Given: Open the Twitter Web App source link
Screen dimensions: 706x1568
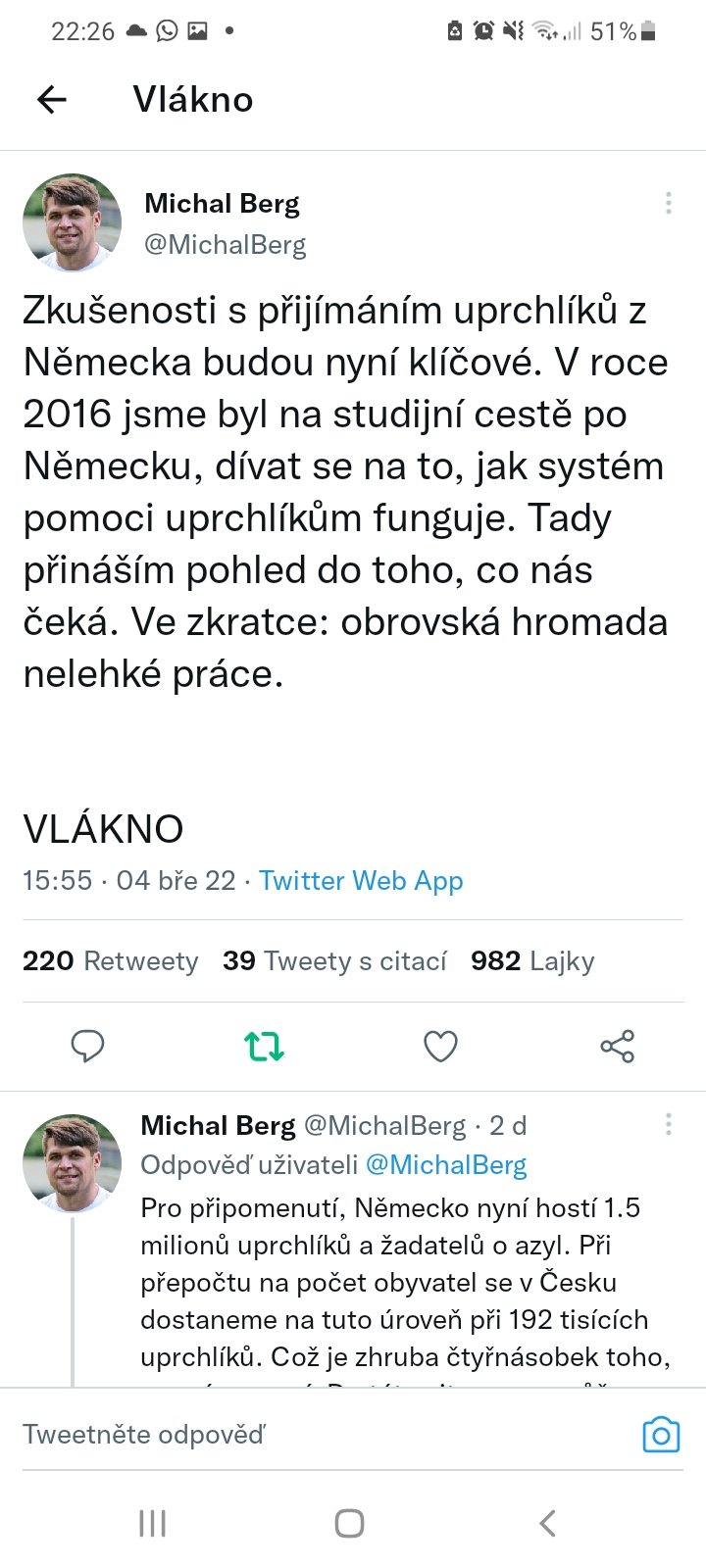Looking at the screenshot, I should point(361,881).
